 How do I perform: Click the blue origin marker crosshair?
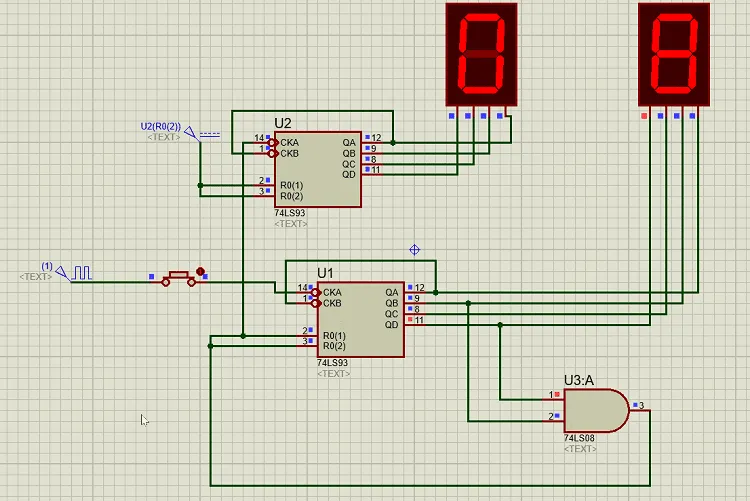(x=415, y=250)
